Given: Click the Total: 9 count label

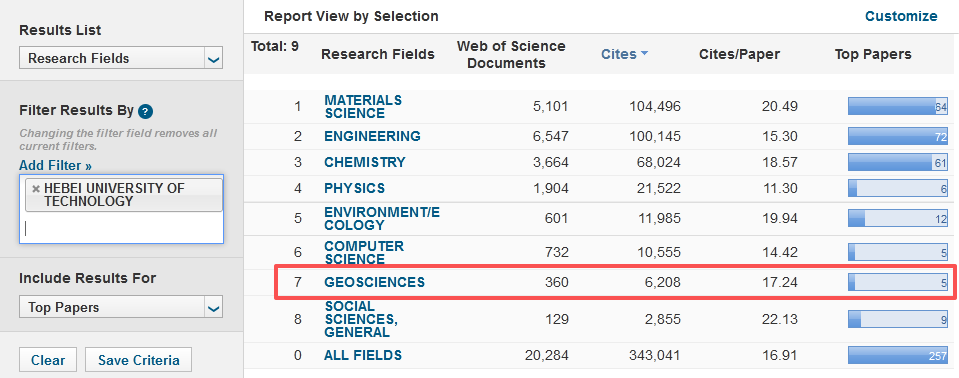Looking at the screenshot, I should 275,46.
